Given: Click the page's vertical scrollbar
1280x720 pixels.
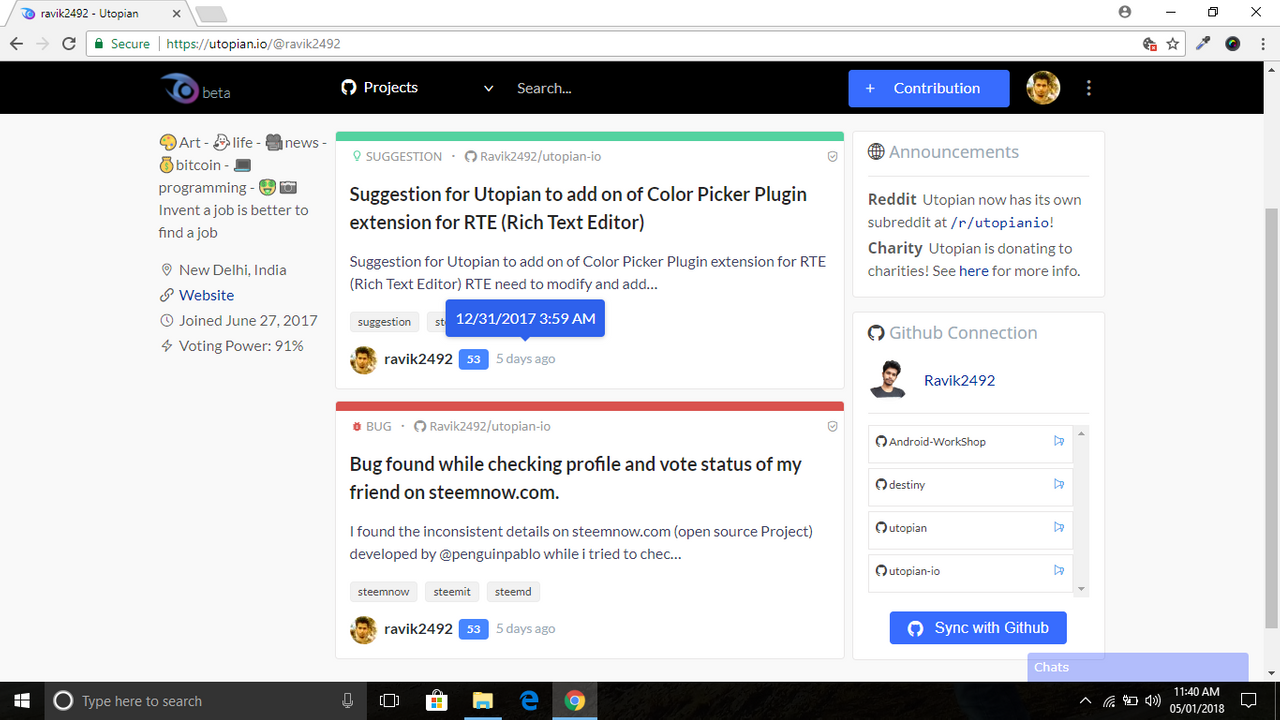Looking at the screenshot, I should [x=1272, y=418].
